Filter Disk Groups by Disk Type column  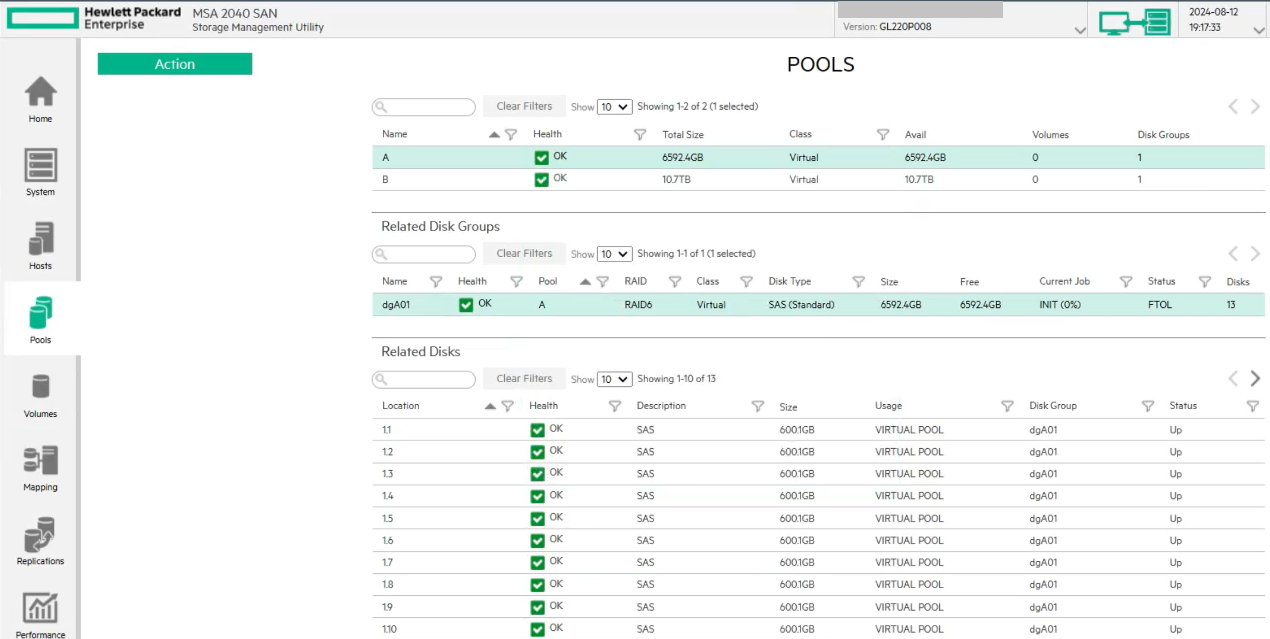pyautogui.click(x=858, y=282)
